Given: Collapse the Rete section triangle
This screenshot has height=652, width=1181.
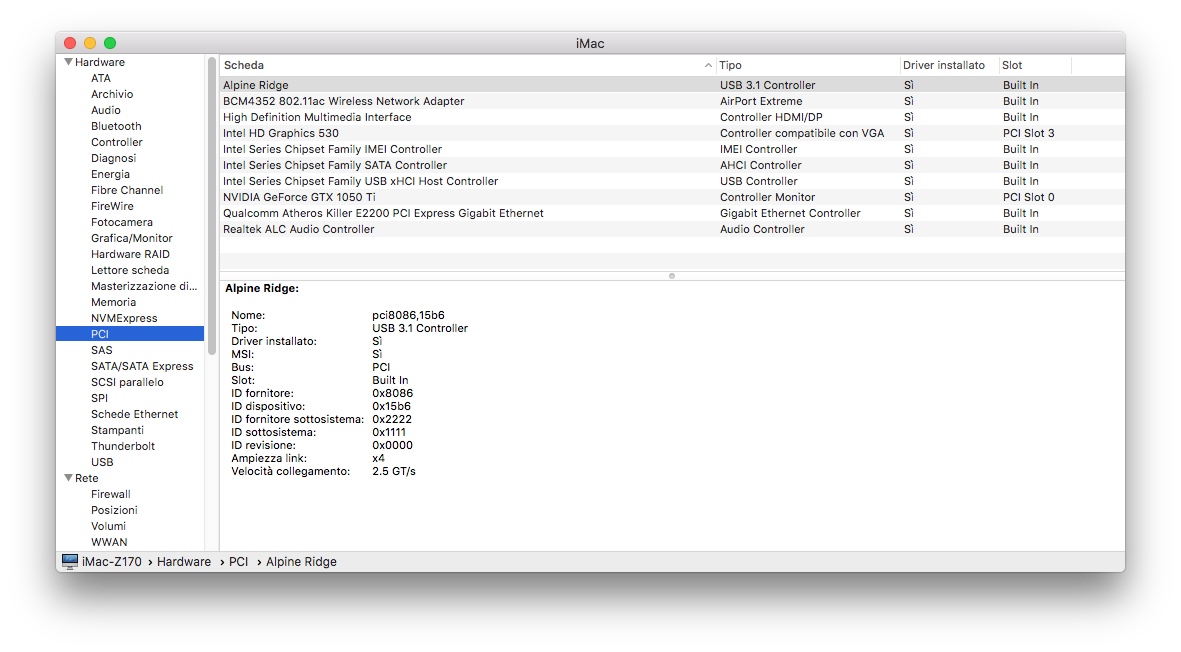Looking at the screenshot, I should pos(69,478).
